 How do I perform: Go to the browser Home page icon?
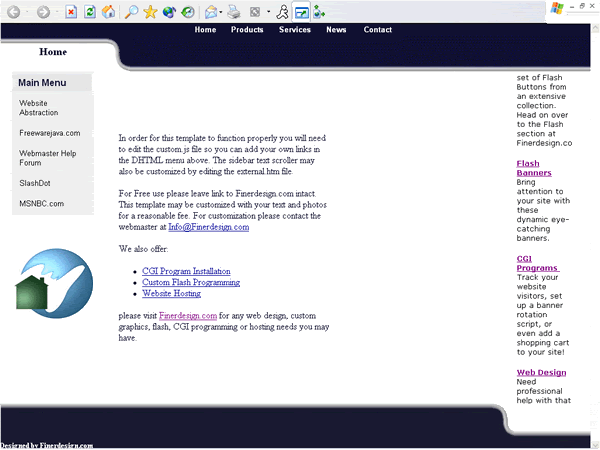tap(108, 12)
